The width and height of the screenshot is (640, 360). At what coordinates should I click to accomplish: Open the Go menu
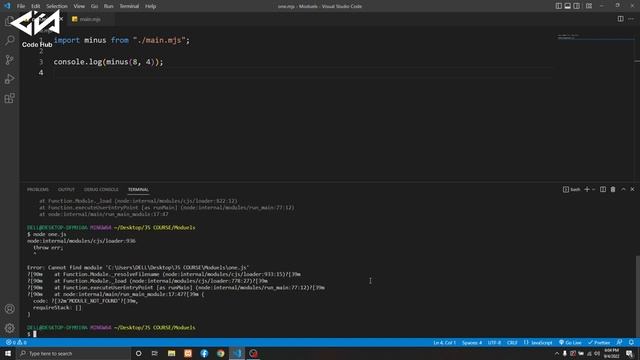click(94, 6)
